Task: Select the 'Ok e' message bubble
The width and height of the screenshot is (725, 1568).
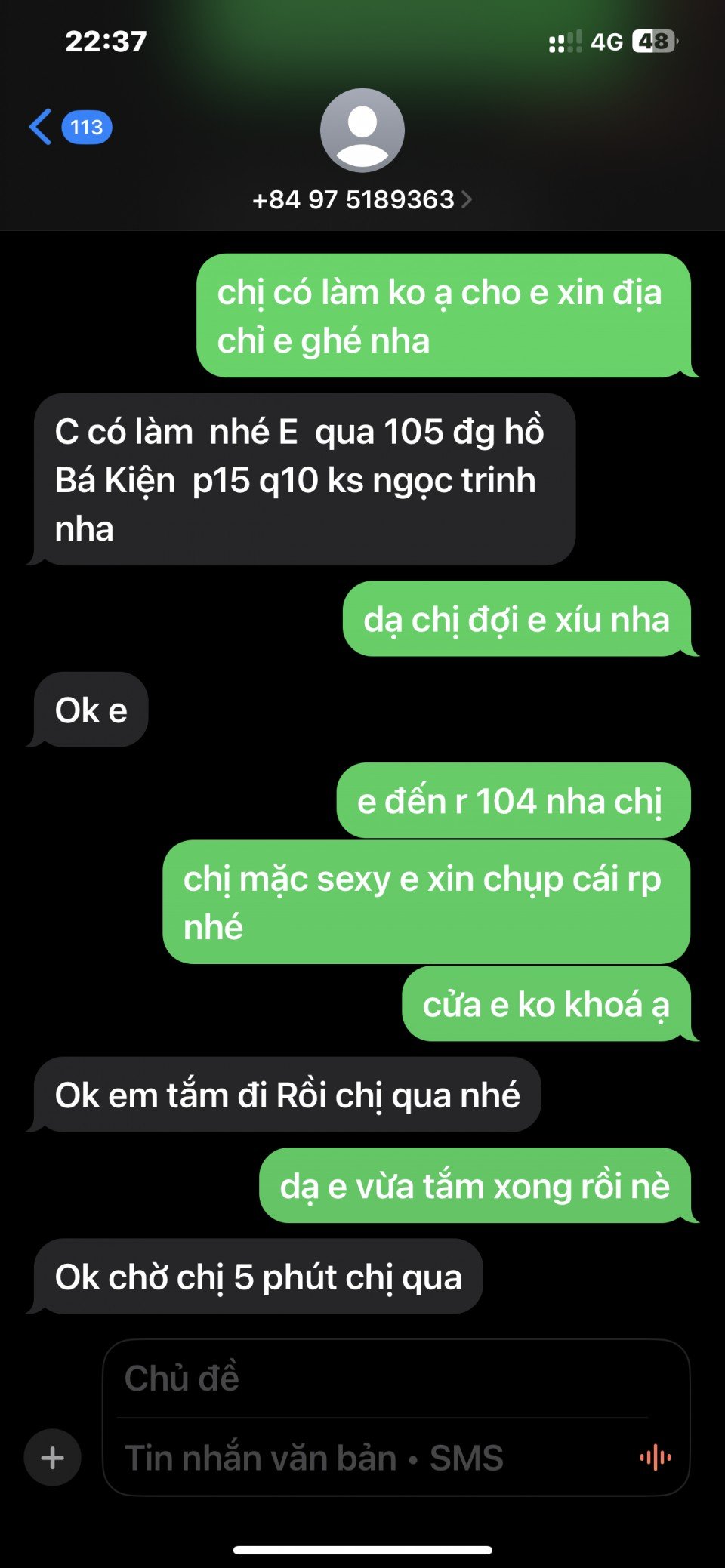Action: tap(91, 710)
